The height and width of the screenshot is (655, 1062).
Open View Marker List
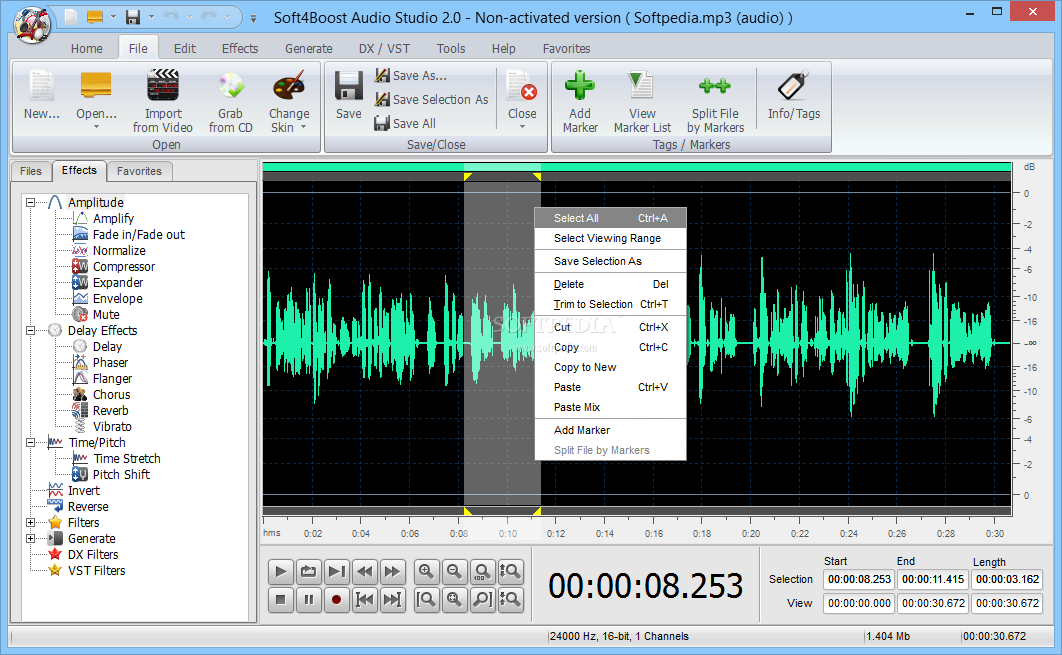[641, 102]
